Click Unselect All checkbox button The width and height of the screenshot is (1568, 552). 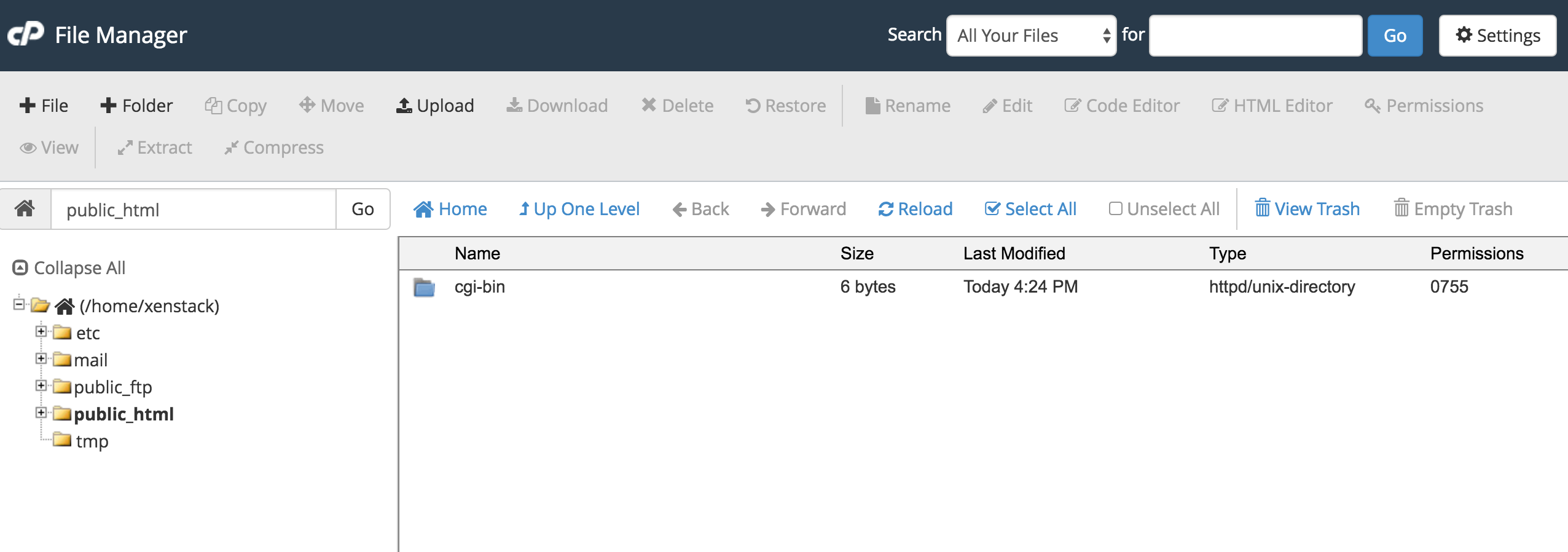pos(1164,209)
